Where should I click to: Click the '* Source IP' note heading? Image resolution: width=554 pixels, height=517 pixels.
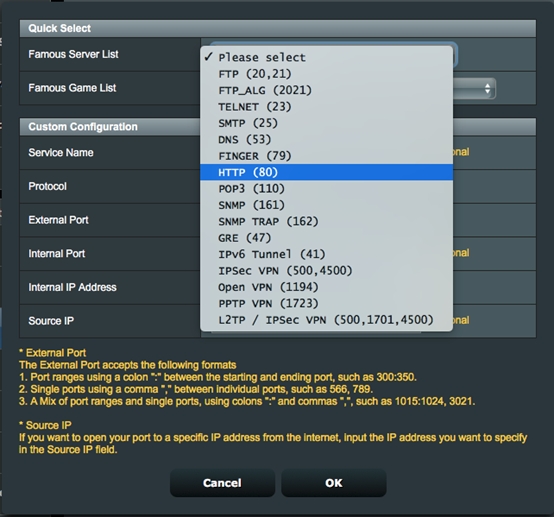45,425
